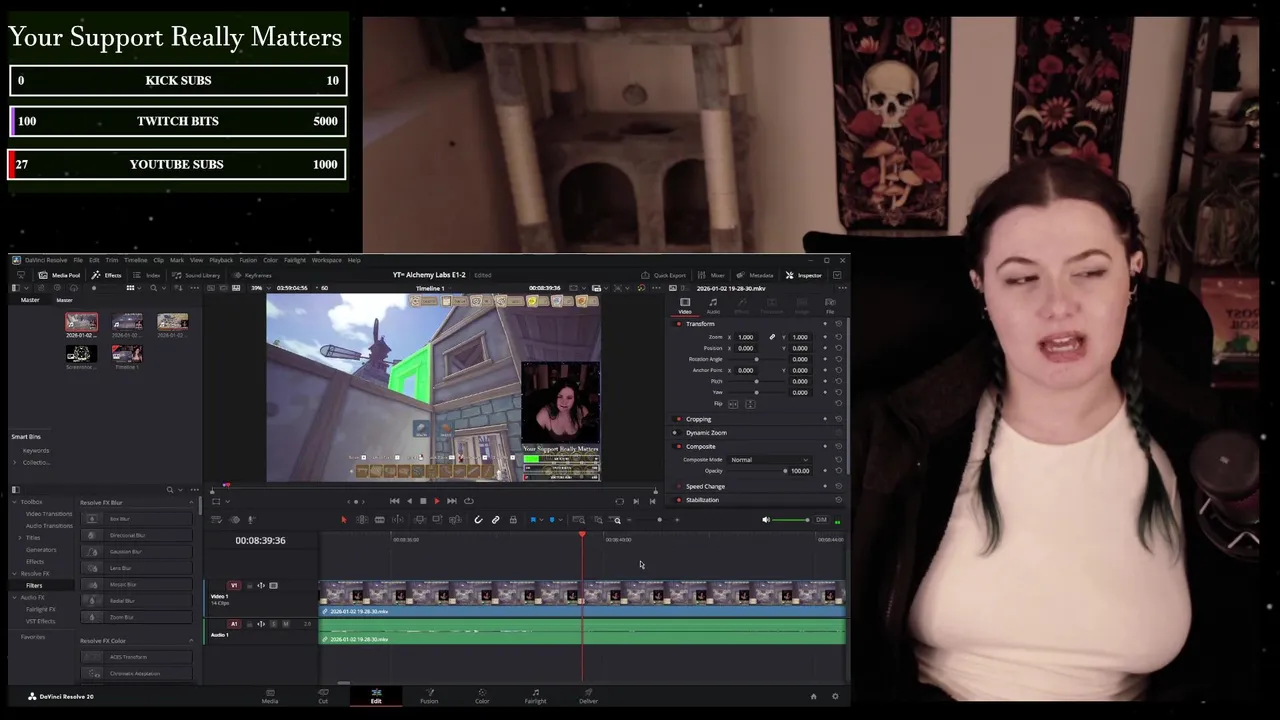This screenshot has width=1280, height=720.
Task: Click the zoom X/Y link chain icon
Action: (772, 337)
